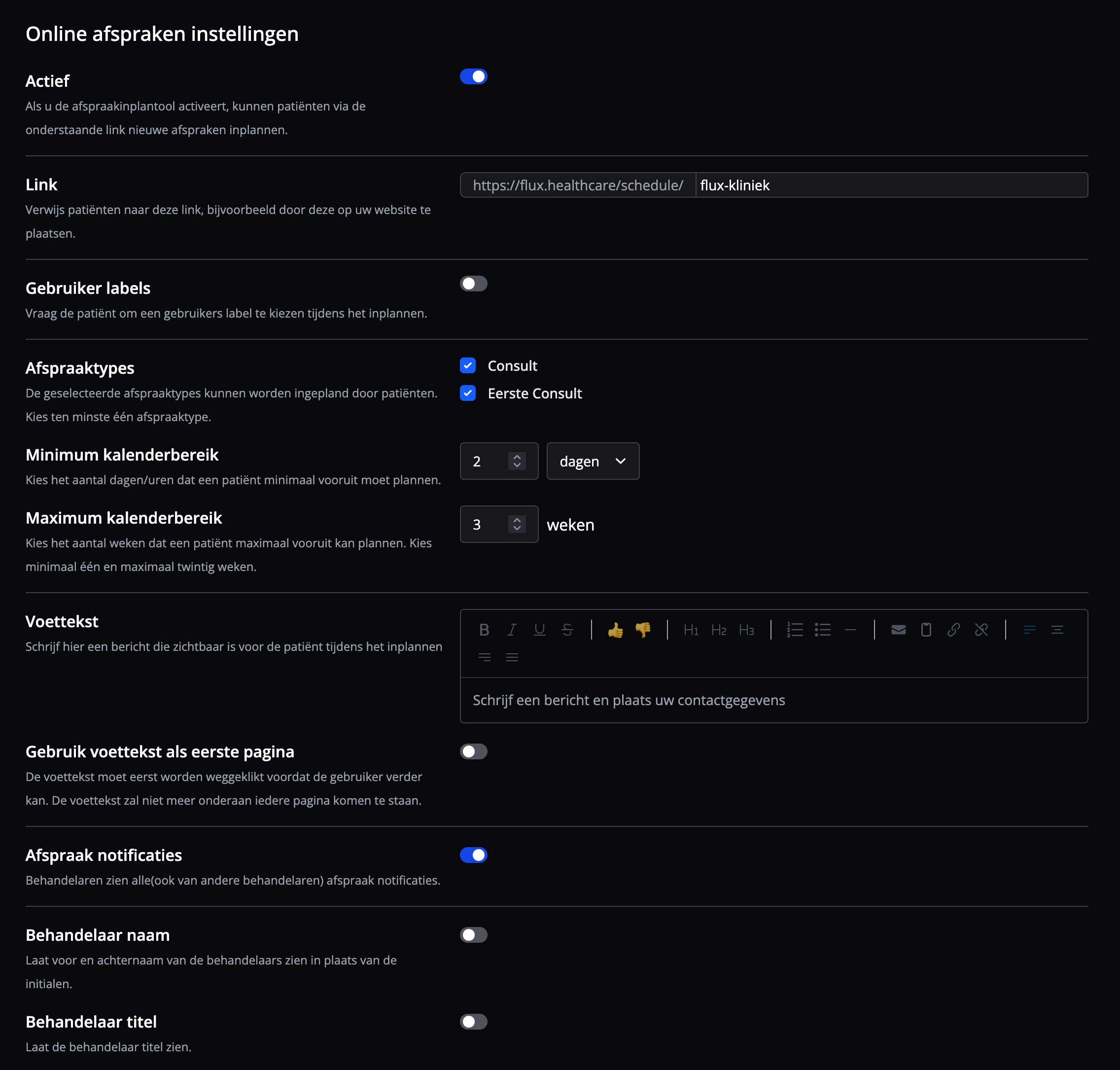Screen dimensions: 1120x1070
Task: Toggle italic formatting in Voettekst editor
Action: coord(512,630)
